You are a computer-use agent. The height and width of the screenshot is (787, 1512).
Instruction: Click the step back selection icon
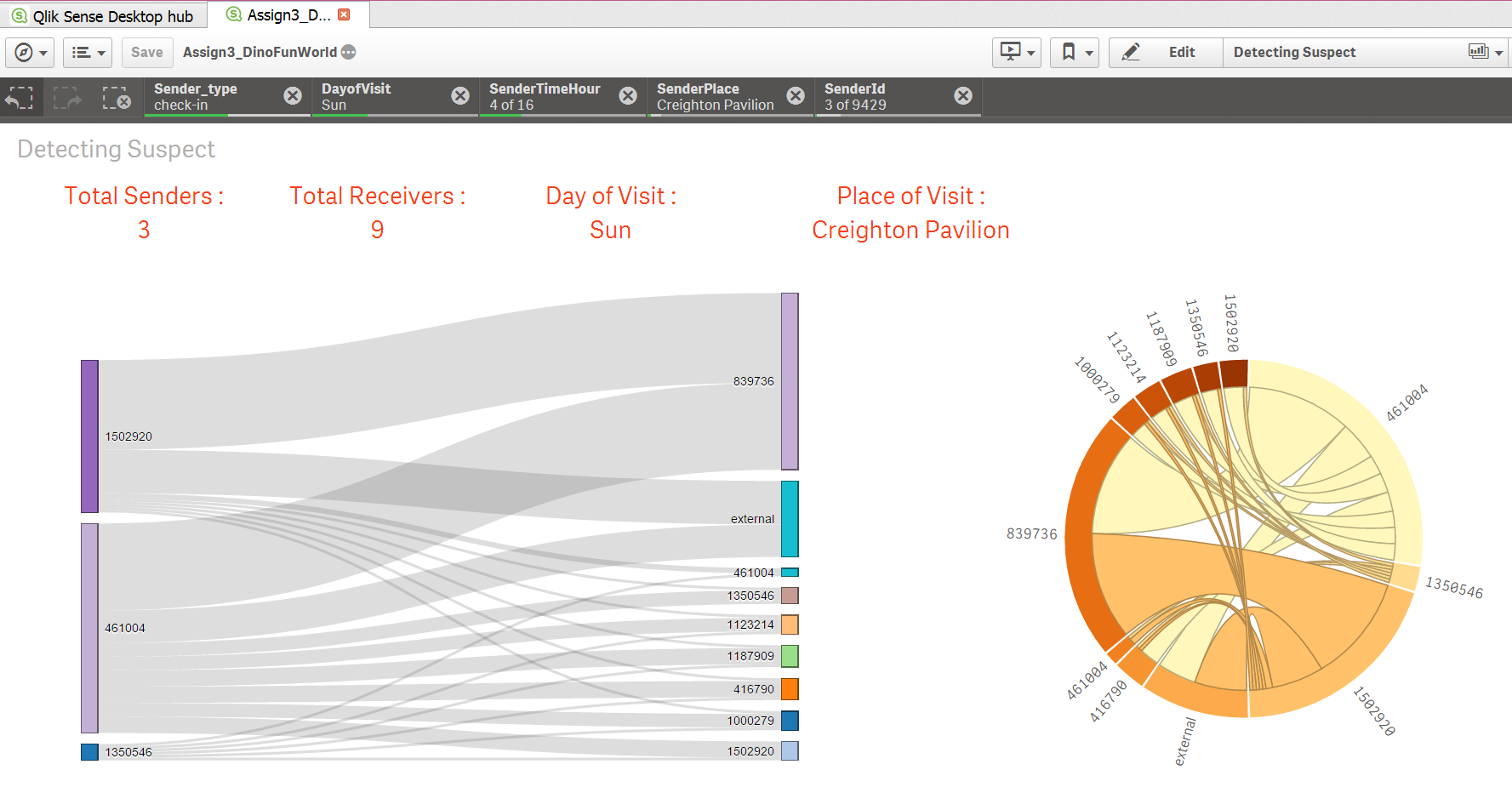[x=20, y=98]
